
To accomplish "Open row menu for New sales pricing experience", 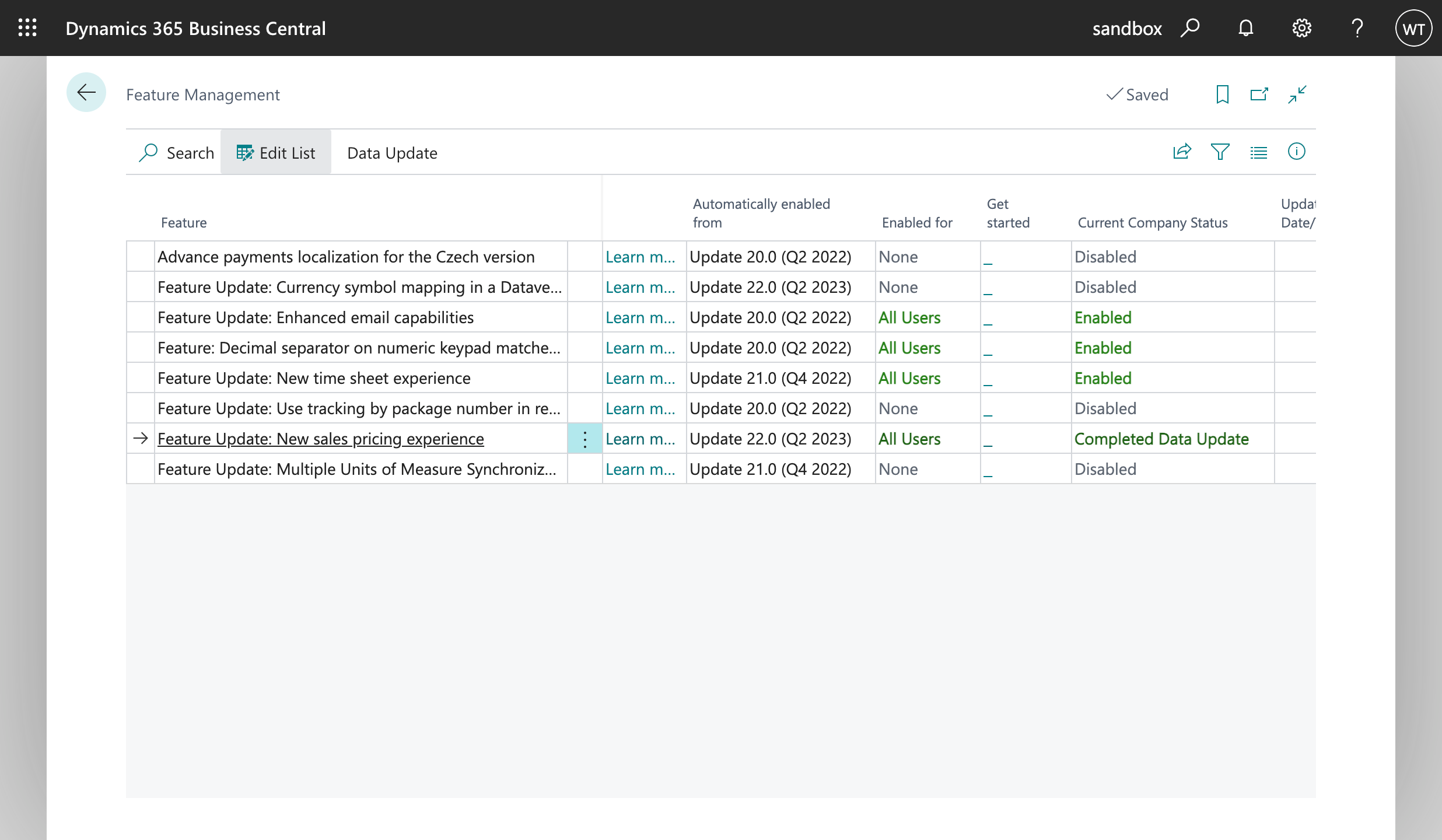I will click(584, 439).
